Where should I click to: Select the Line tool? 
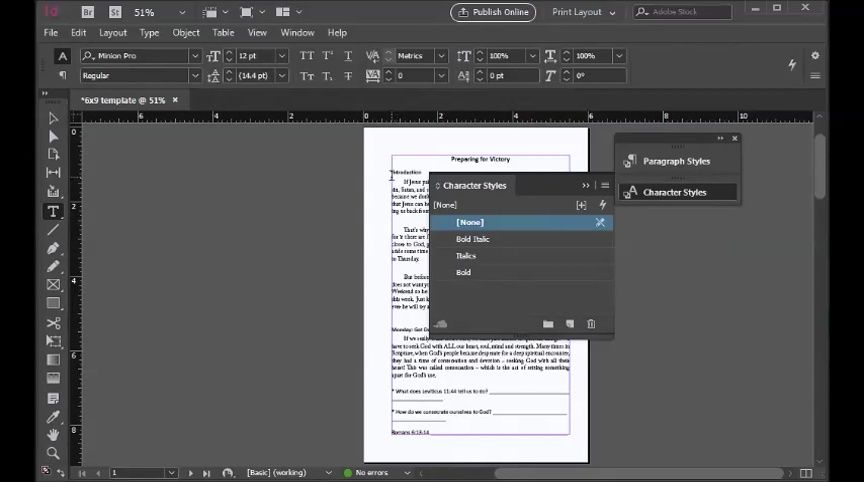click(x=53, y=230)
